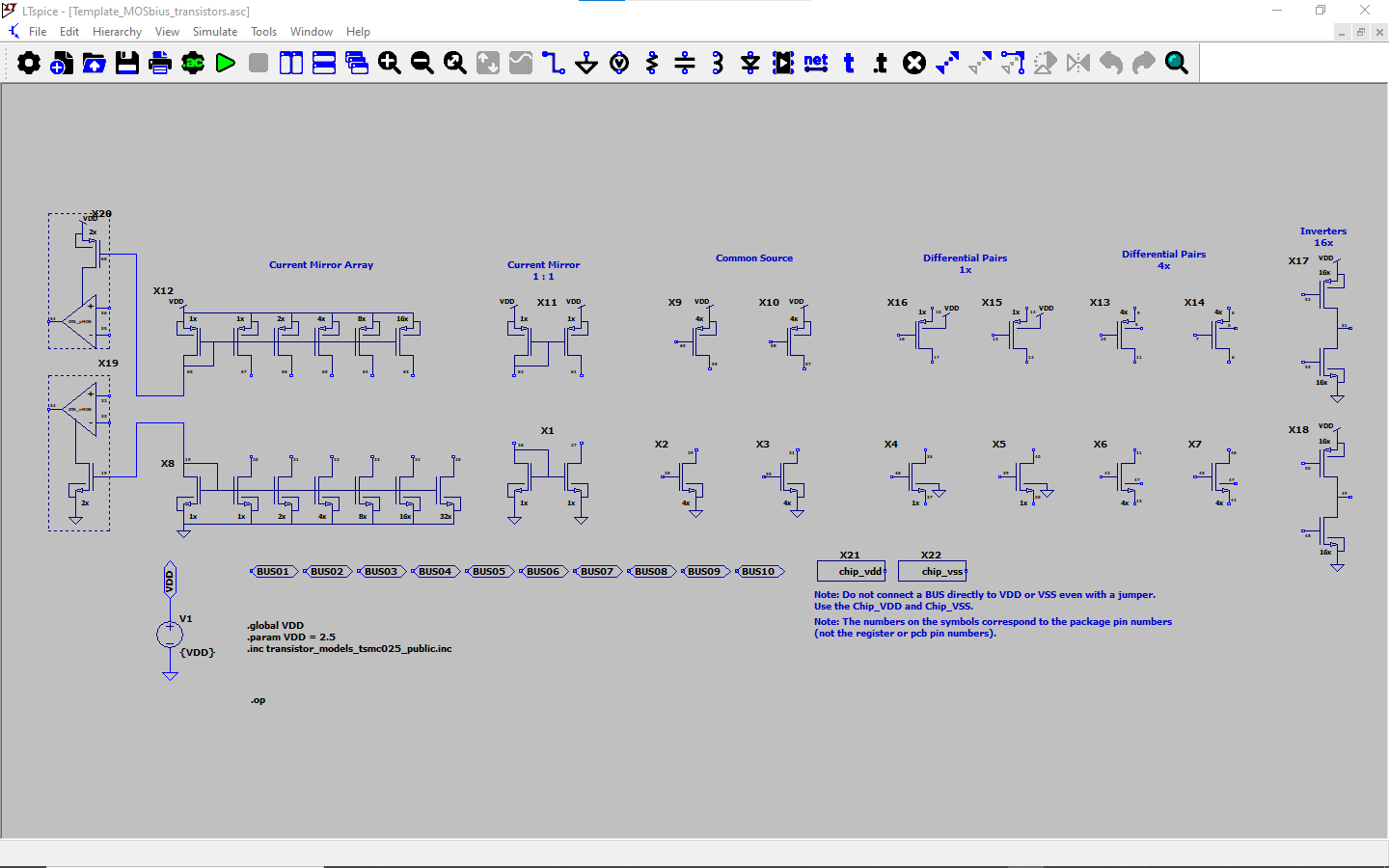1389x868 pixels.
Task: Select the Duplicate tool with blue arrows
Action: point(947,64)
